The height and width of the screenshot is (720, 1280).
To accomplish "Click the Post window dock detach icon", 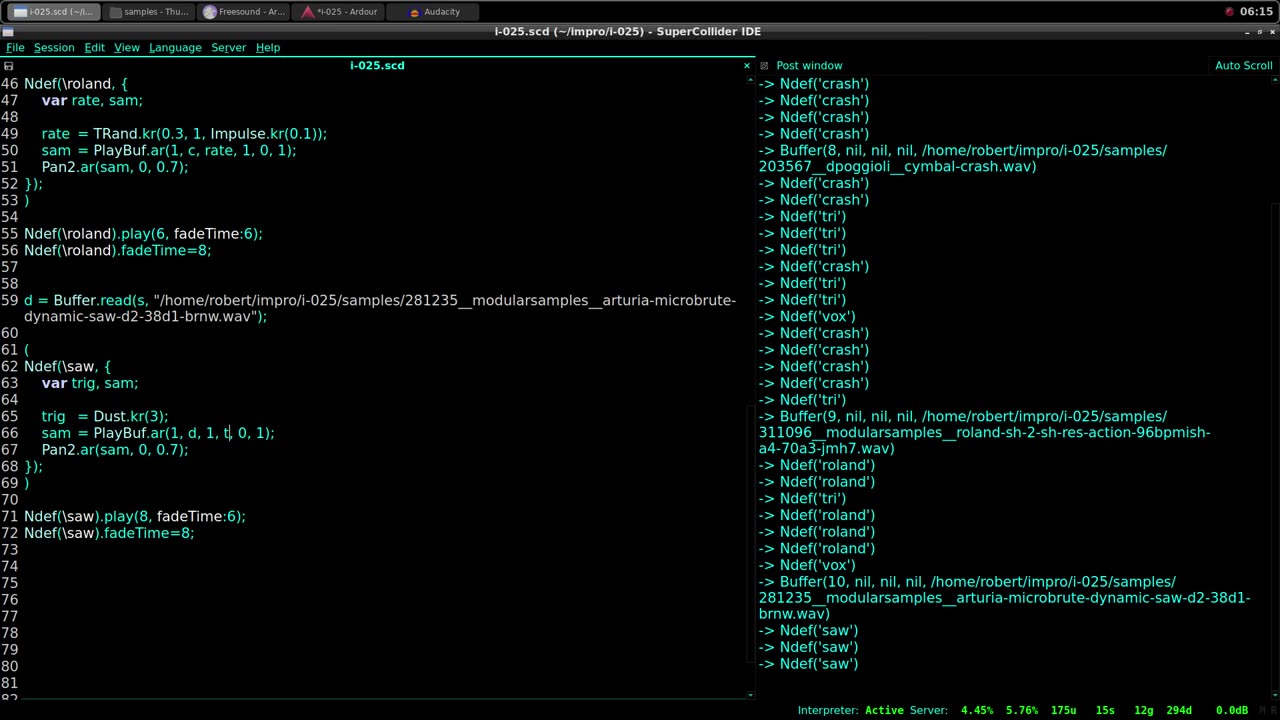I will (765, 66).
